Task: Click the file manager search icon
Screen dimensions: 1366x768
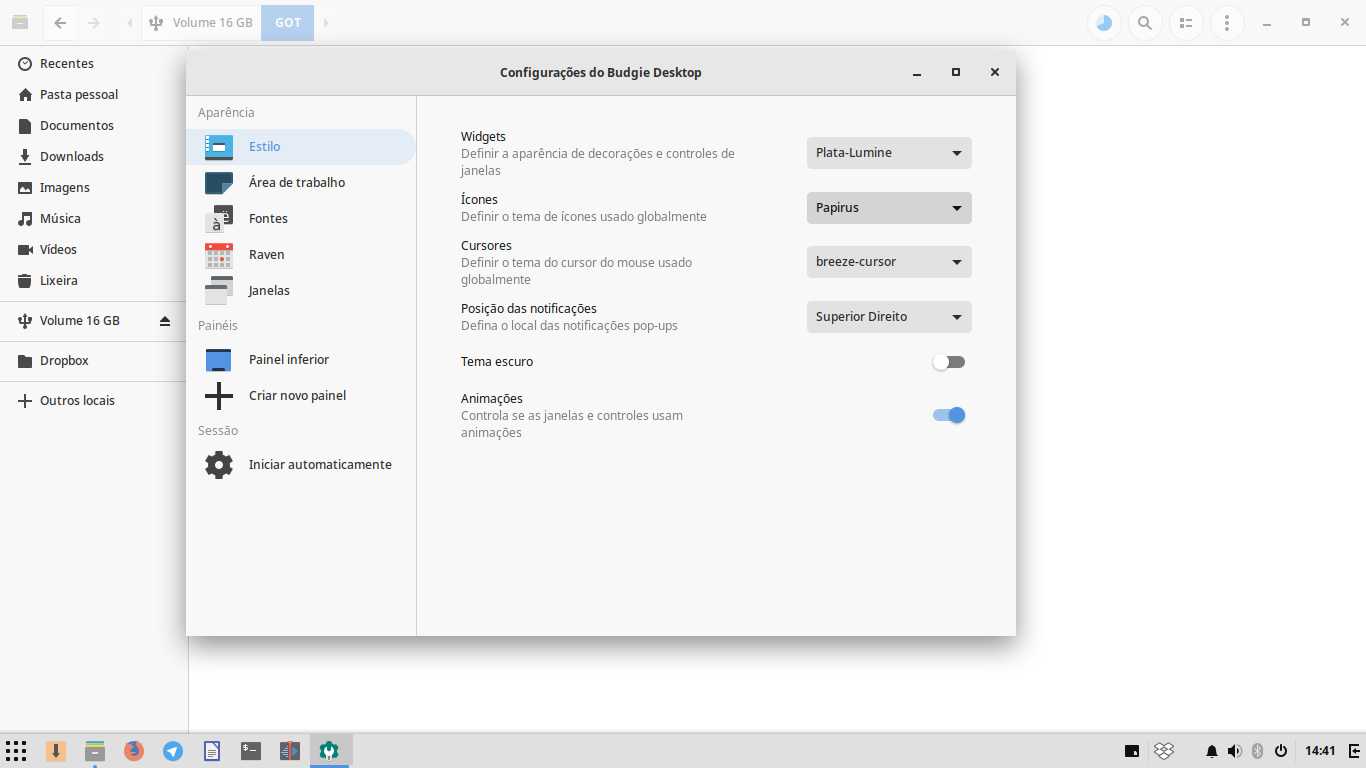Action: (1145, 23)
